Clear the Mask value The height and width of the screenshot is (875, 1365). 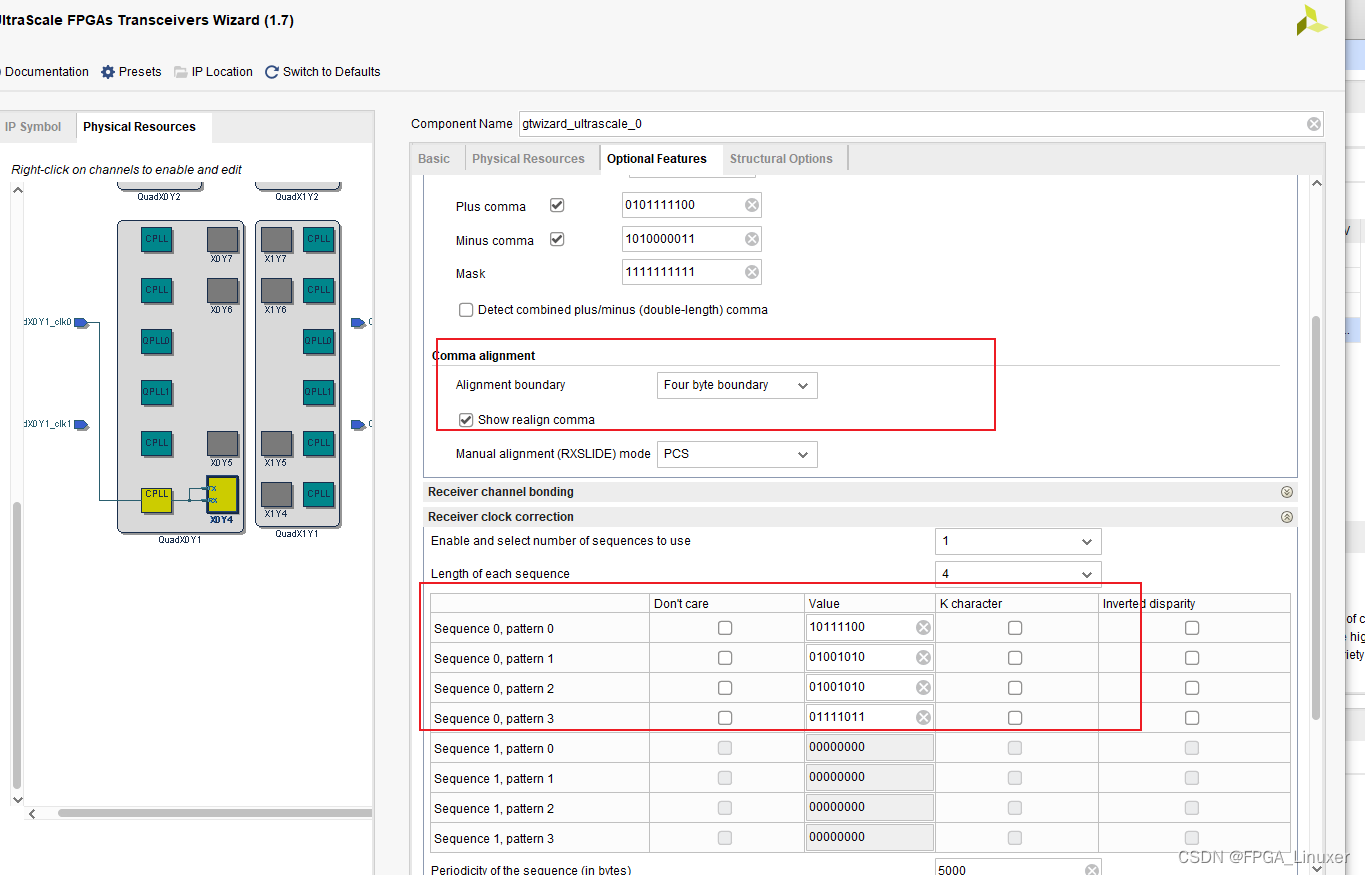pos(752,272)
